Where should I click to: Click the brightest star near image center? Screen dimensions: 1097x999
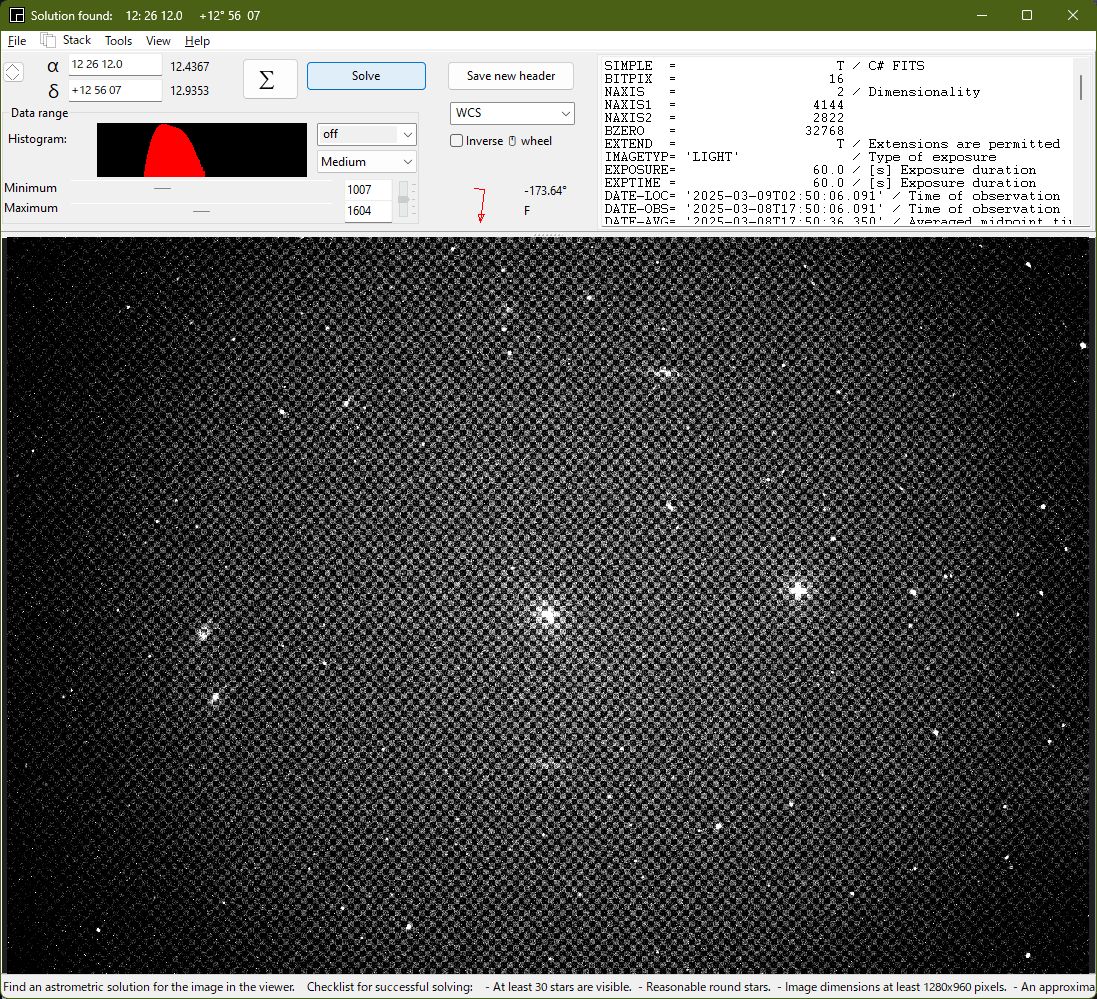[547, 614]
